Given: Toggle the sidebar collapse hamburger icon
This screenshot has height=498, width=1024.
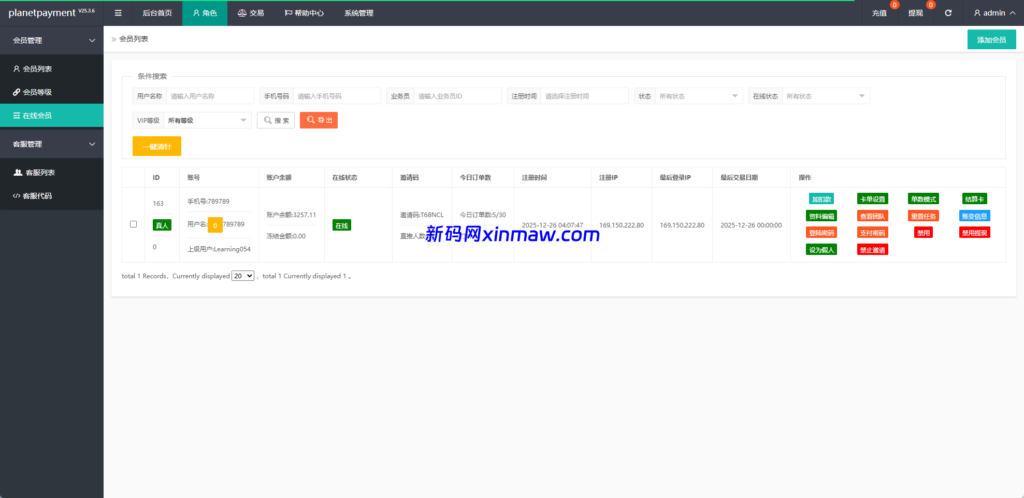Looking at the screenshot, I should [x=118, y=13].
